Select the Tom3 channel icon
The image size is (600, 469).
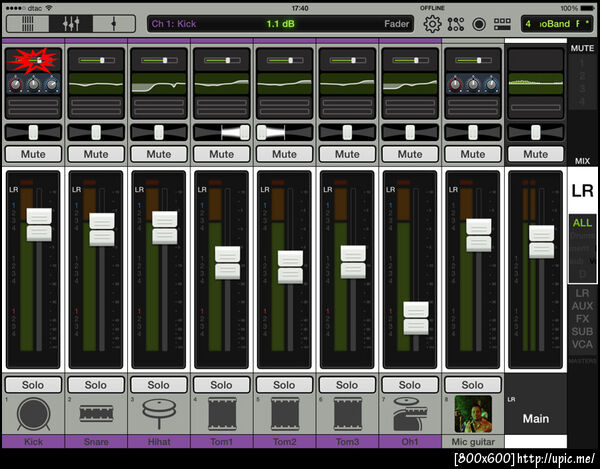(x=347, y=414)
